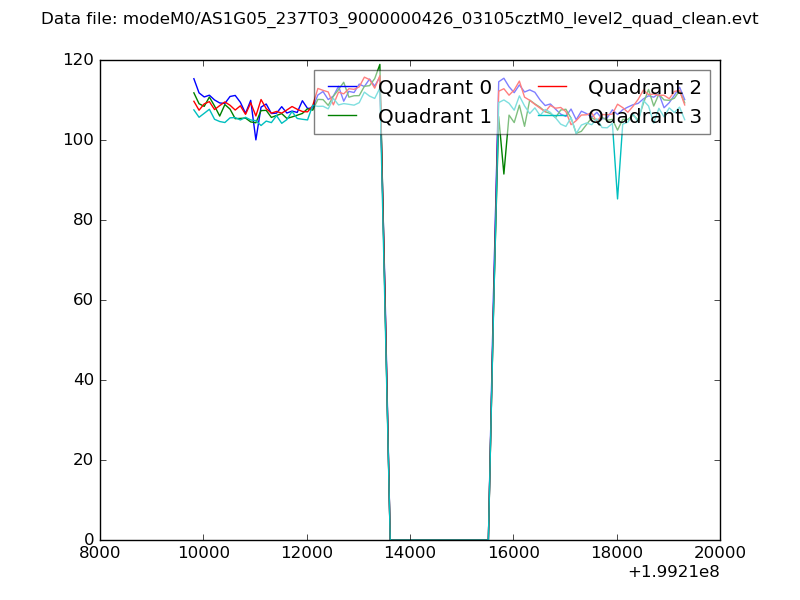Screen dimensions: 800x600
Task: Click the x-axis tick label 20000
Action: point(719,553)
